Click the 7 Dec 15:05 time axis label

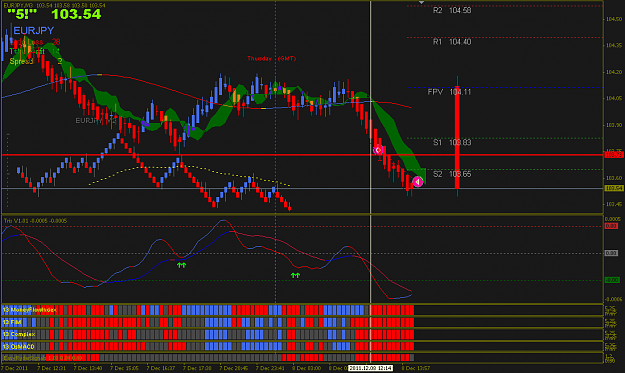(x=124, y=368)
